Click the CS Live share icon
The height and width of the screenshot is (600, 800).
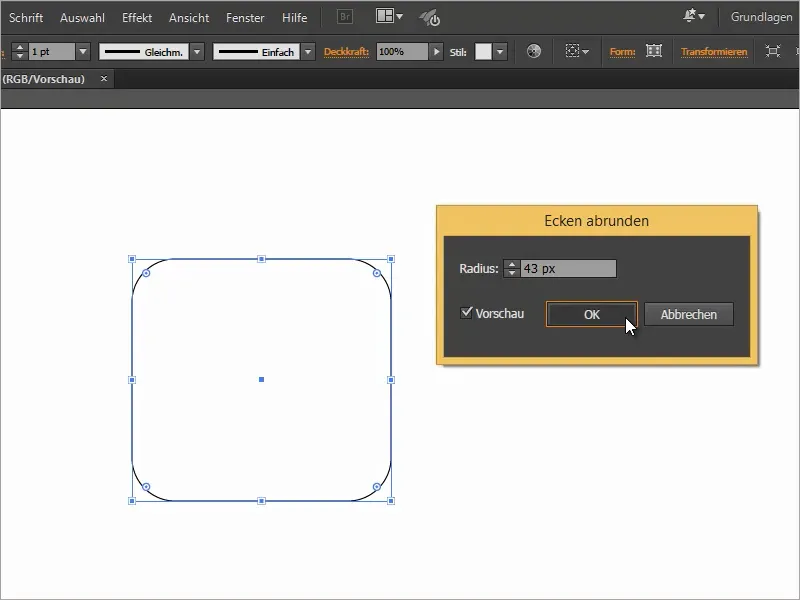[430, 16]
